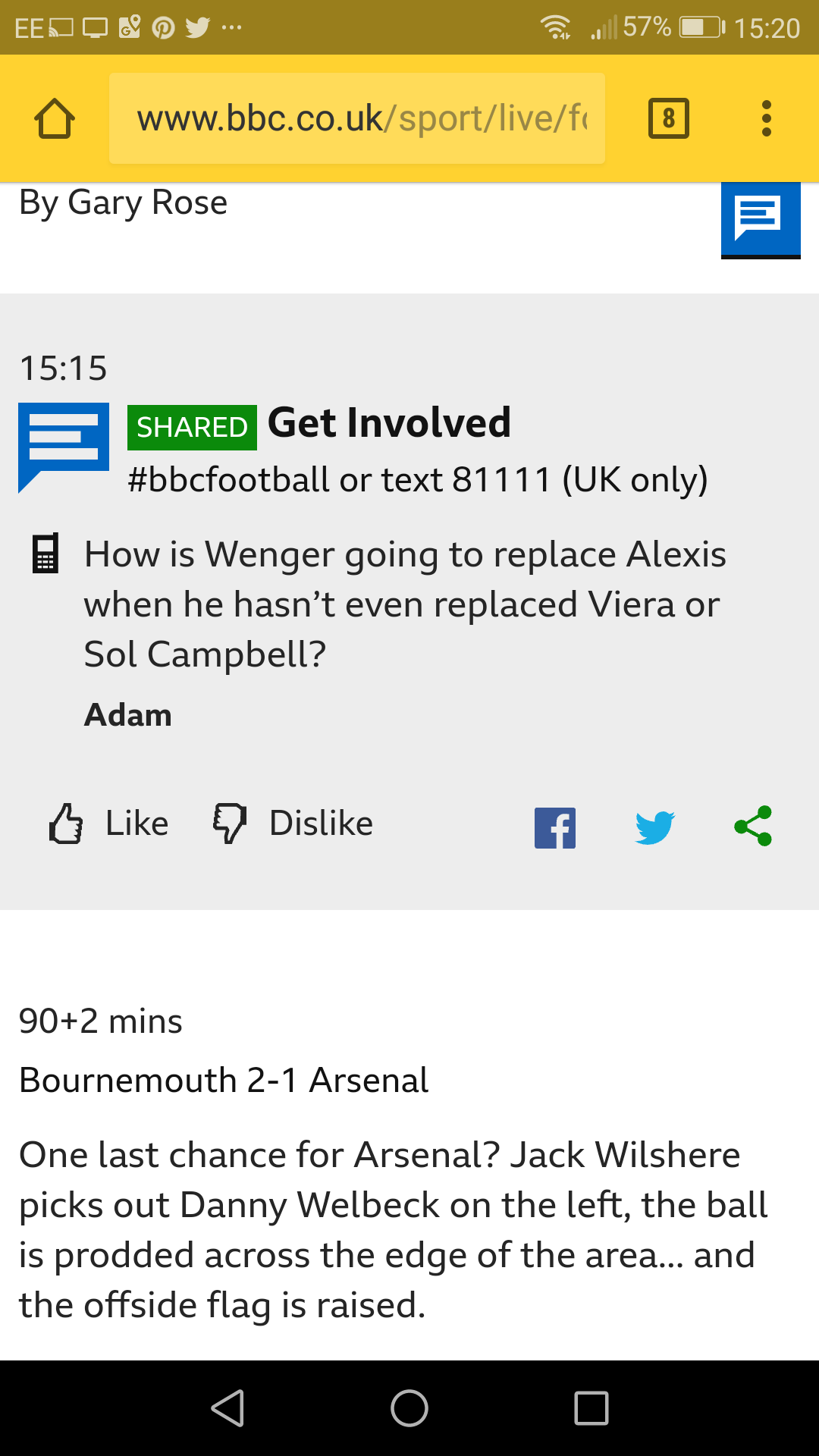The width and height of the screenshot is (819, 1456).
Task: Share the post on Facebook
Action: [555, 827]
